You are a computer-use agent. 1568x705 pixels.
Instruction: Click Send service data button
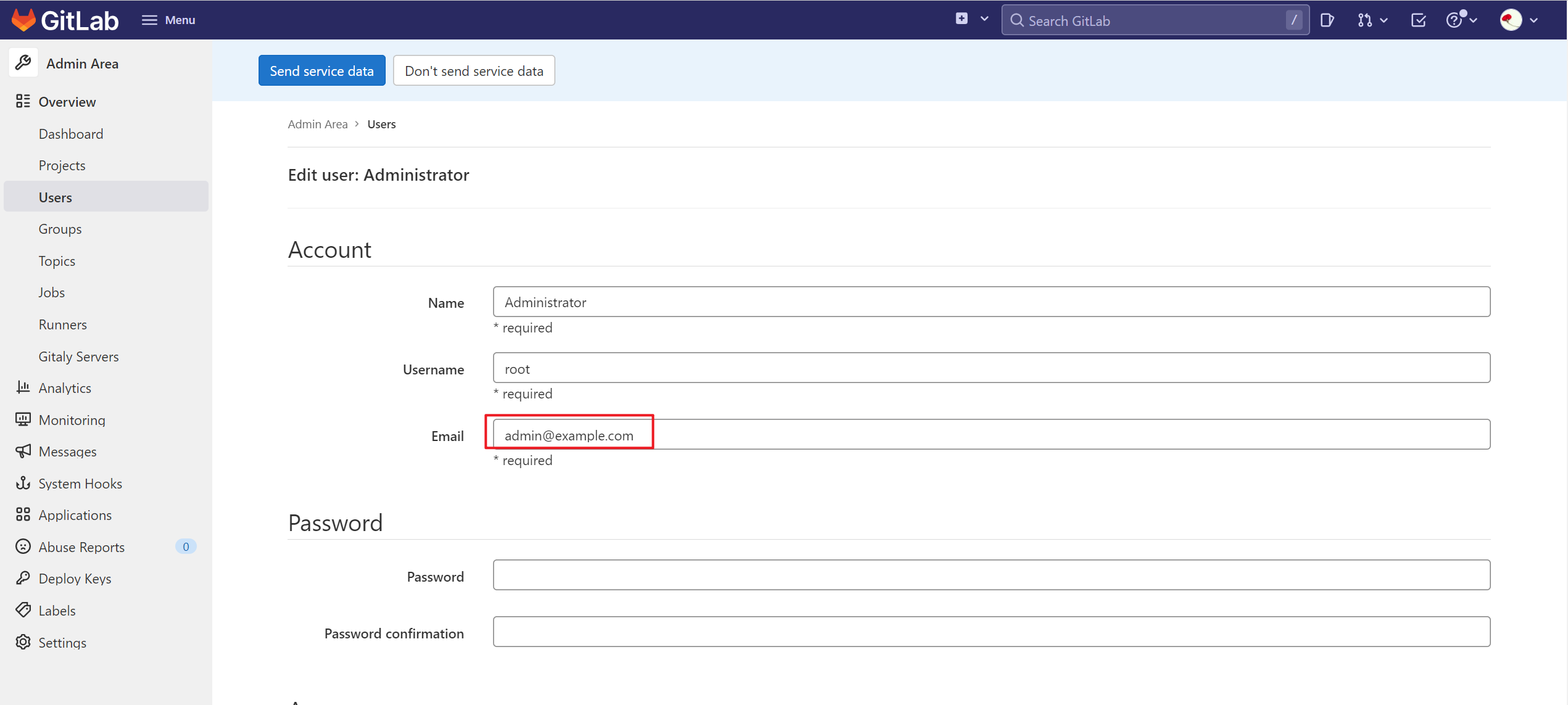(321, 70)
